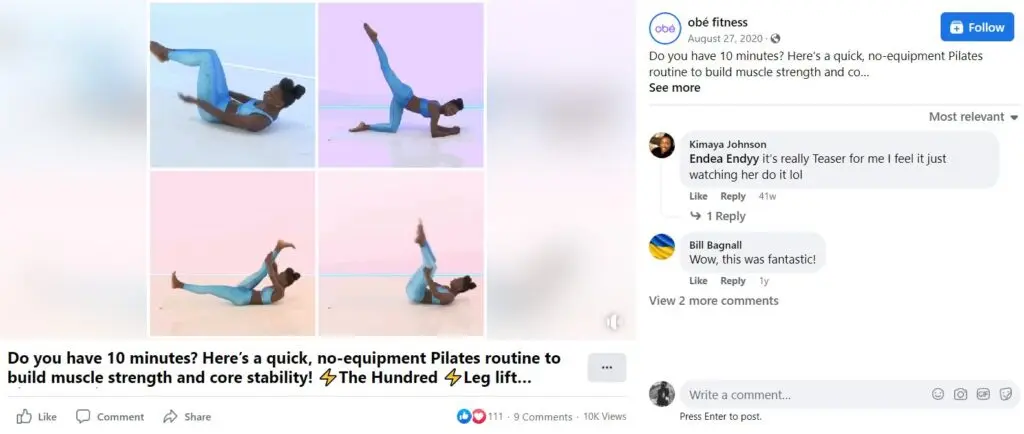This screenshot has height=434, width=1024.
Task: Open the Comment speech bubble icon
Action: click(x=83, y=416)
